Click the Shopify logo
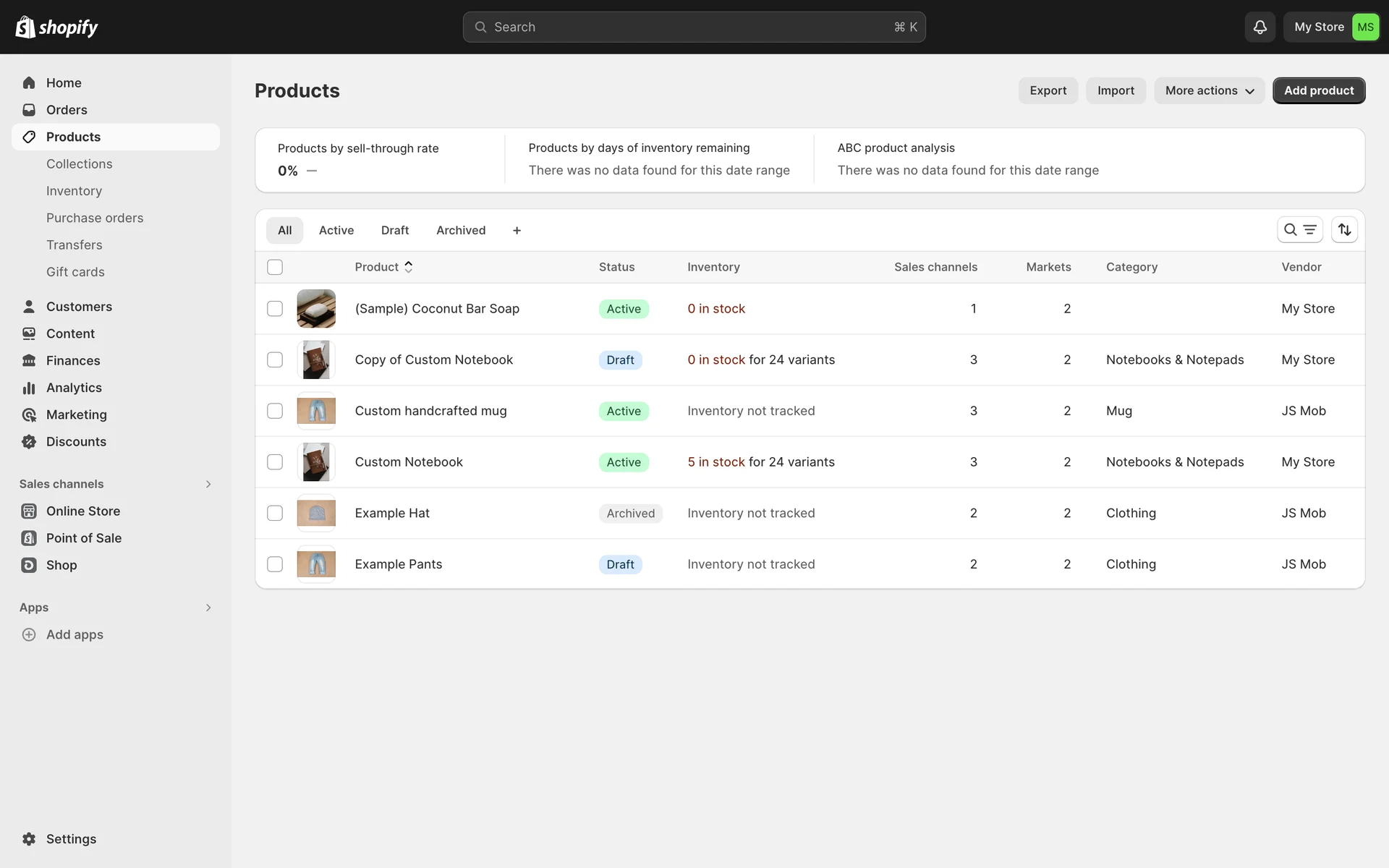This screenshot has width=1389, height=868. [x=56, y=27]
